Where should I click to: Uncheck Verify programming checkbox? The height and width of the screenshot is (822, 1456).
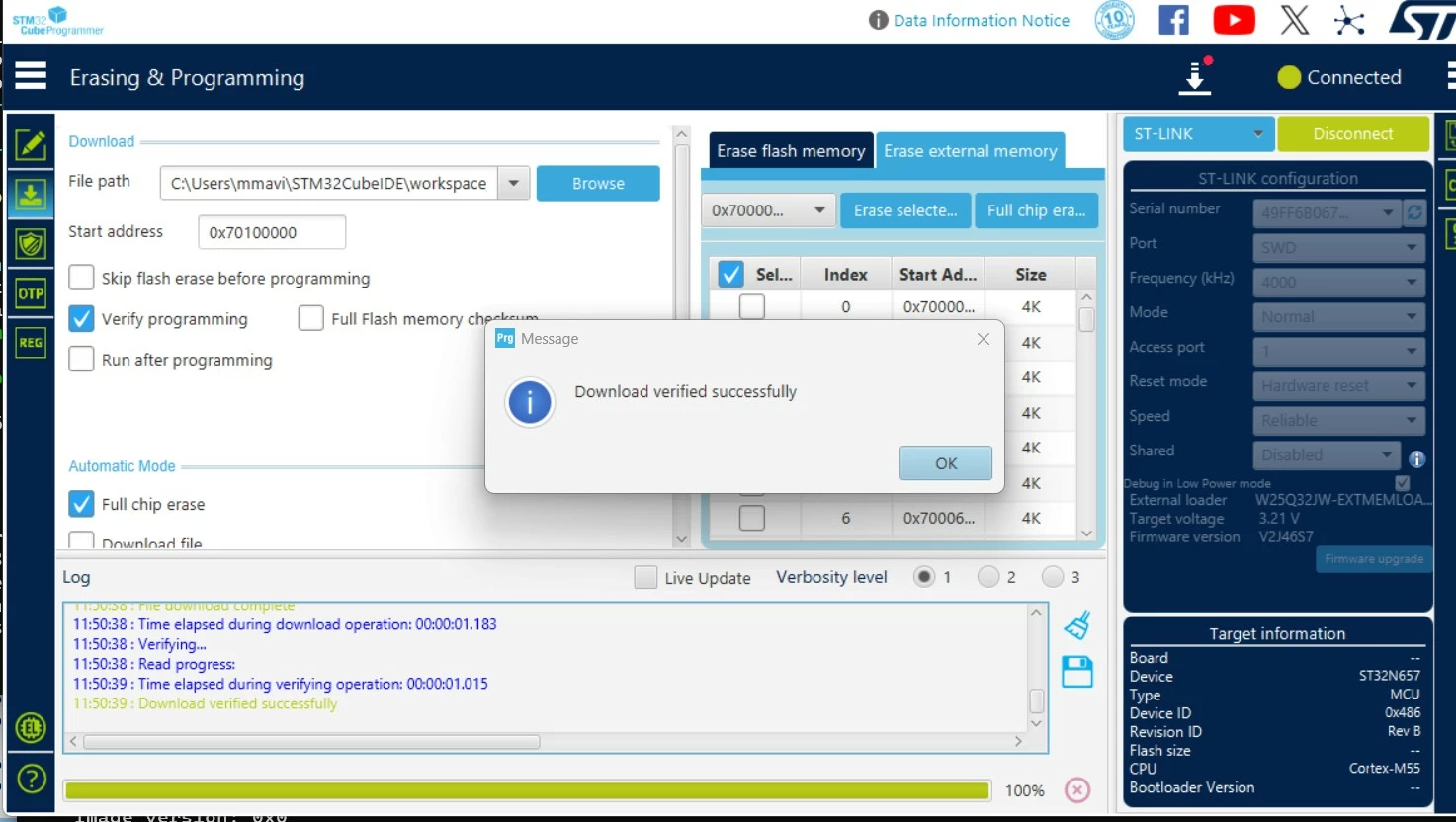click(81, 318)
